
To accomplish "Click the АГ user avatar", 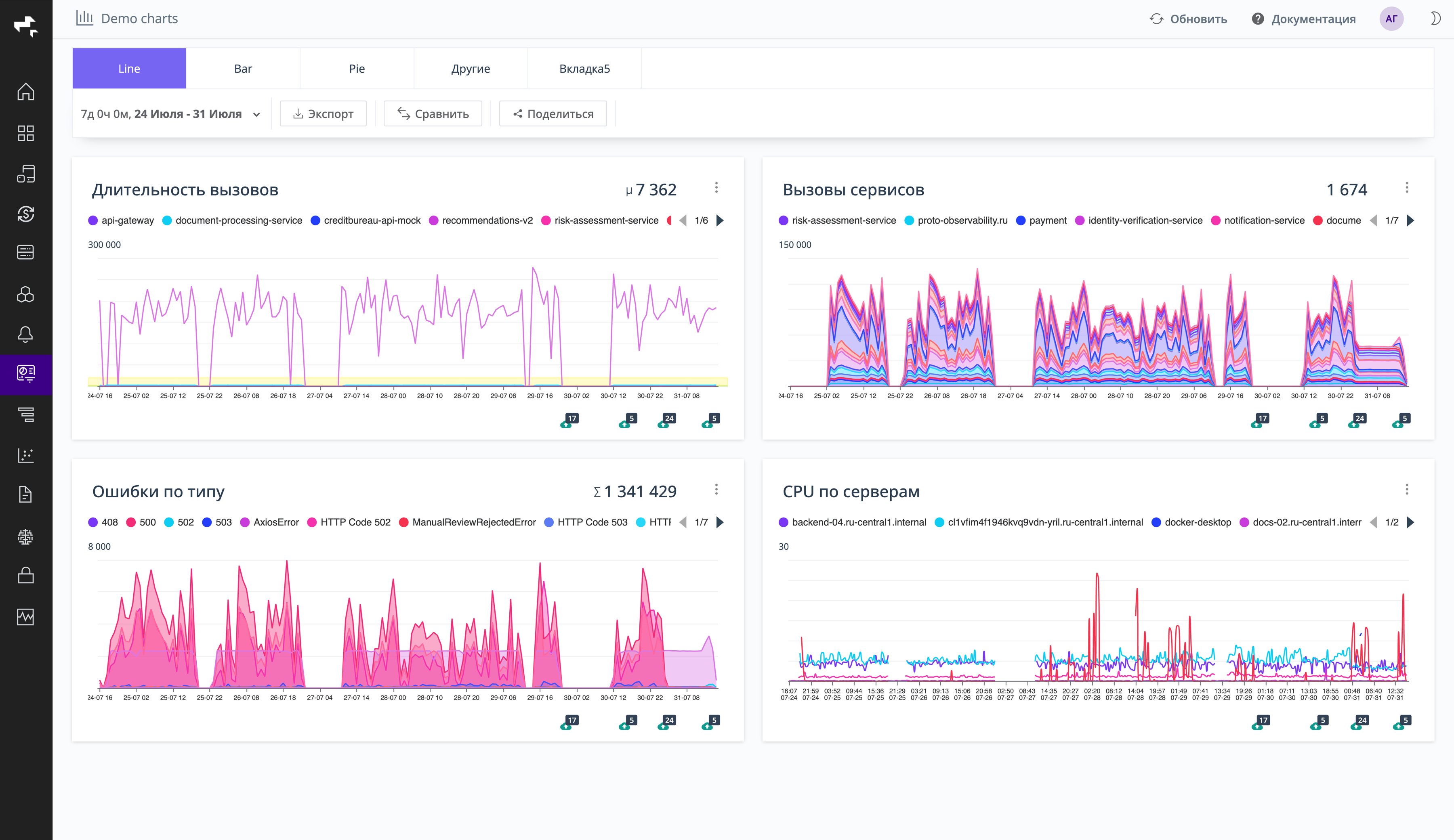I will pyautogui.click(x=1391, y=19).
